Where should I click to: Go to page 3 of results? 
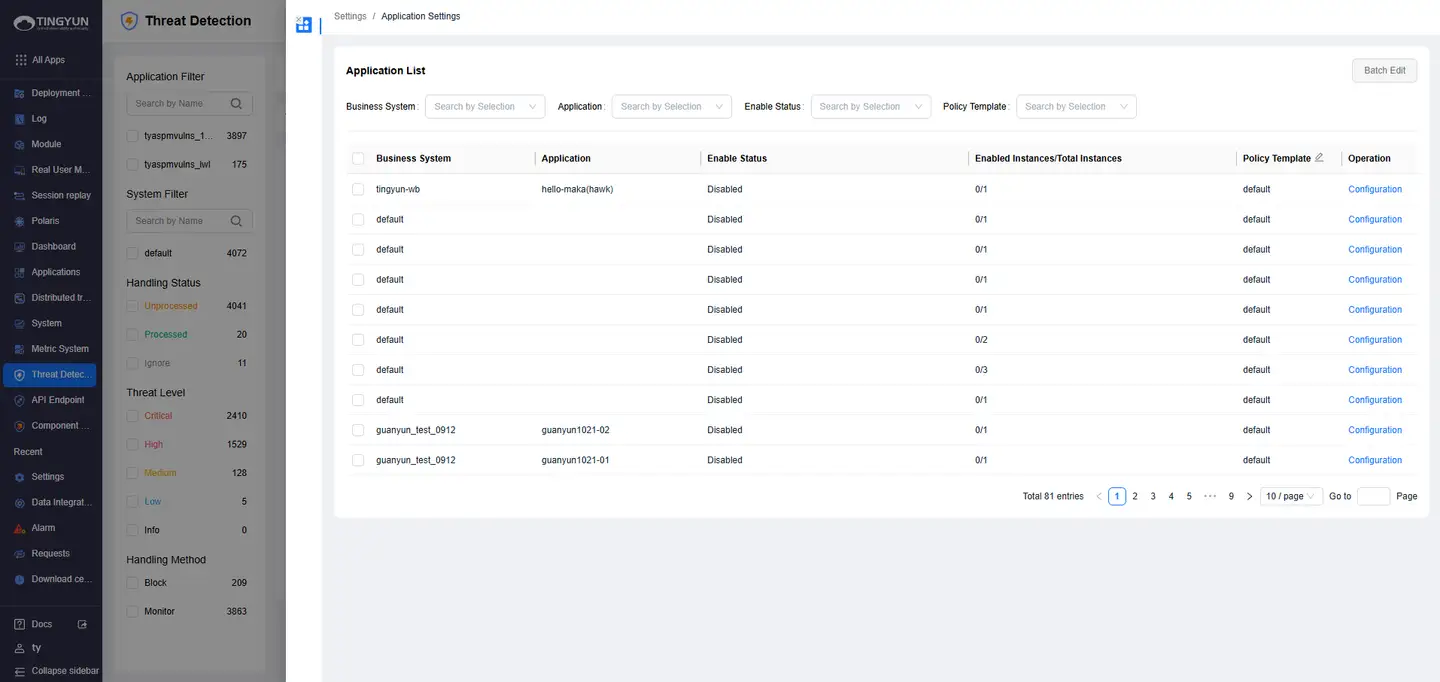(1153, 496)
